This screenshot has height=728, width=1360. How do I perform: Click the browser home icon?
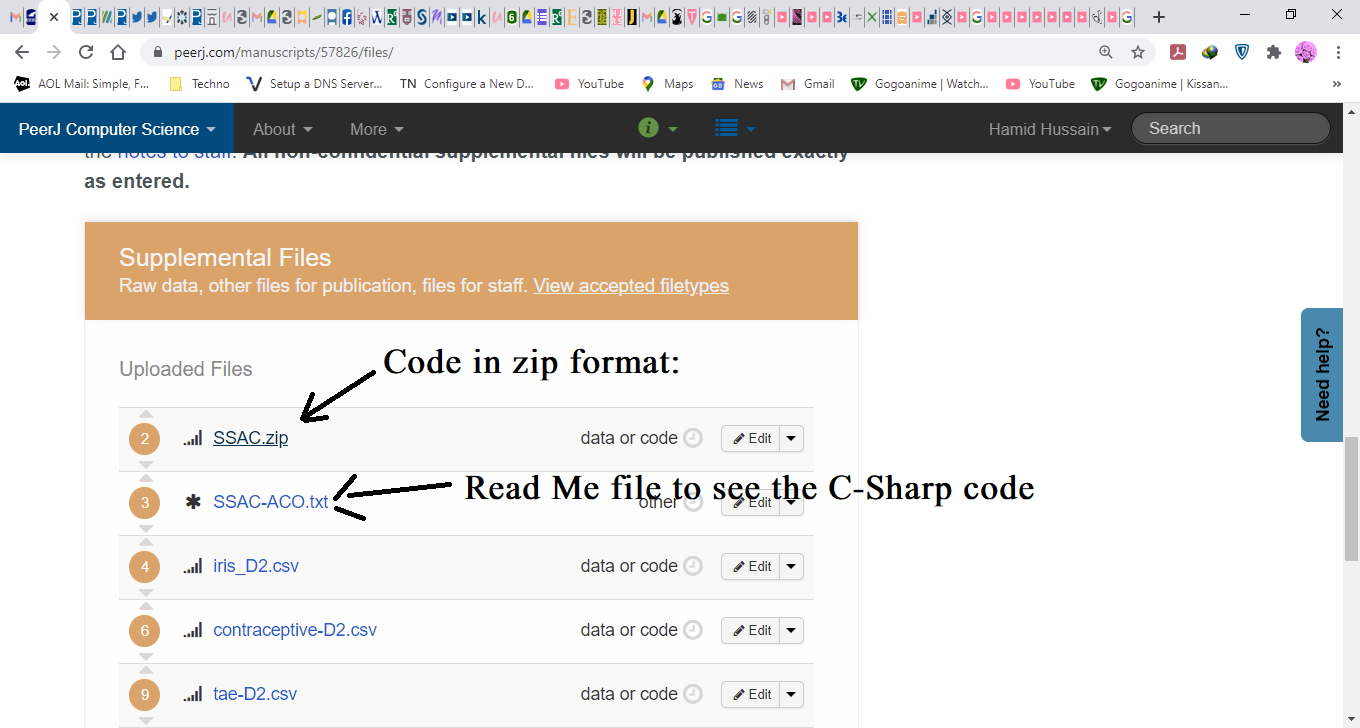[118, 52]
